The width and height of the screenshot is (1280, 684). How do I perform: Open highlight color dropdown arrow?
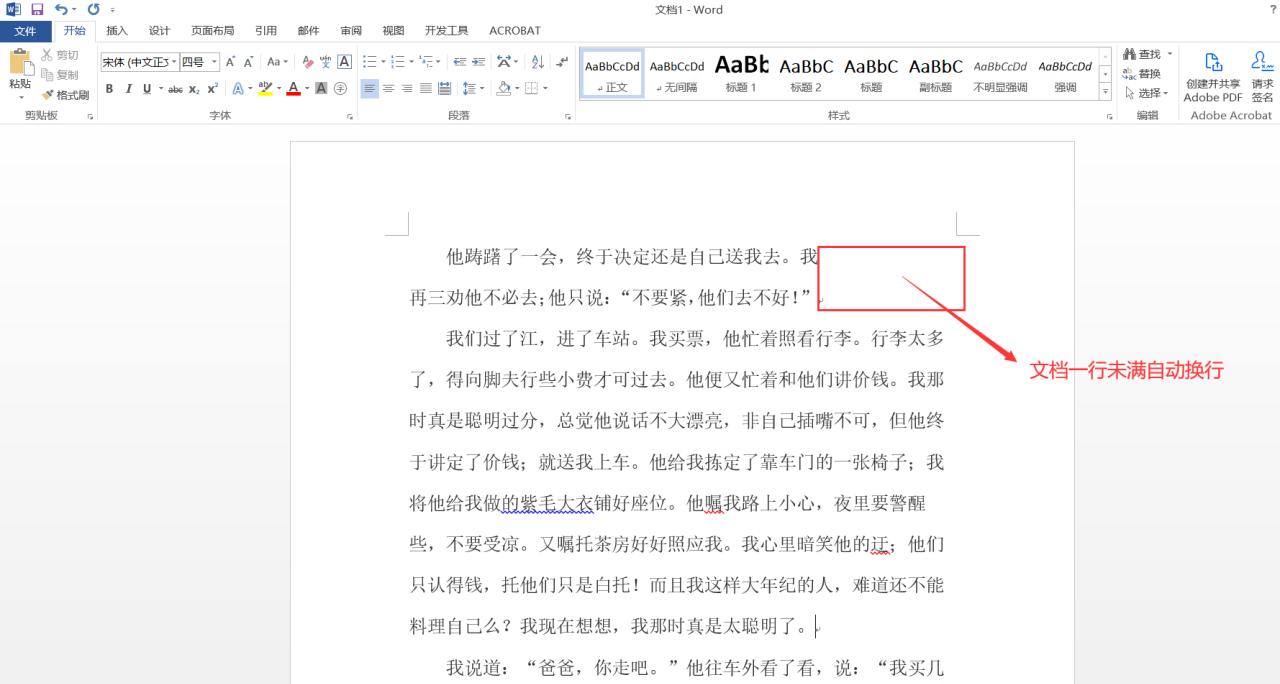tap(278, 89)
